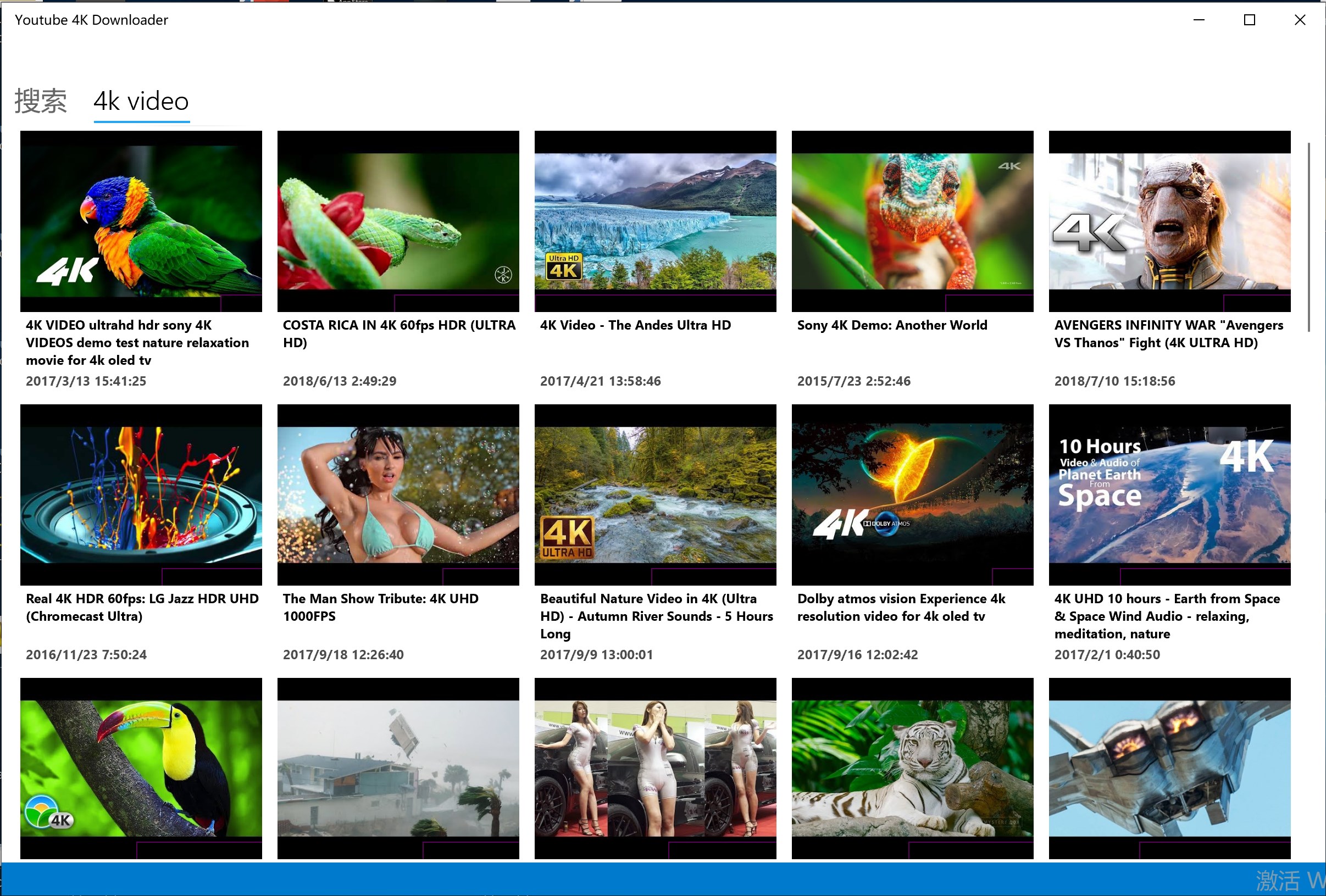This screenshot has width=1326, height=896.
Task: Click the white tiger video thumbnail
Action: pyautogui.click(x=912, y=767)
